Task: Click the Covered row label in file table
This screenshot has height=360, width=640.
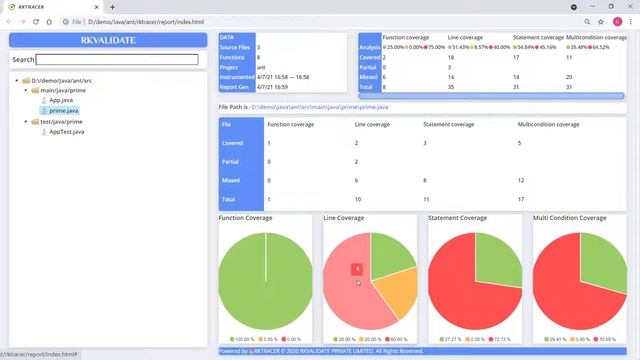Action: (232, 143)
